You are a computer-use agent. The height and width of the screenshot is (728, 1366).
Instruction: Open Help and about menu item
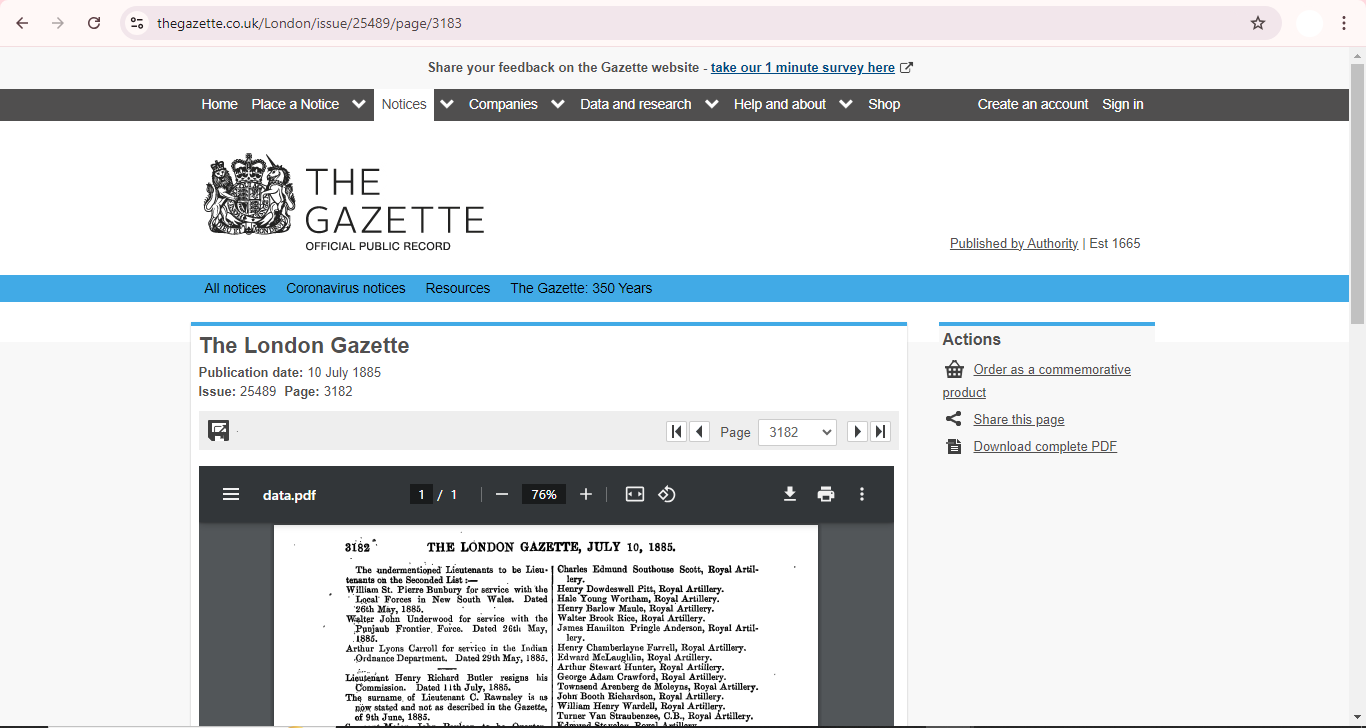point(780,104)
